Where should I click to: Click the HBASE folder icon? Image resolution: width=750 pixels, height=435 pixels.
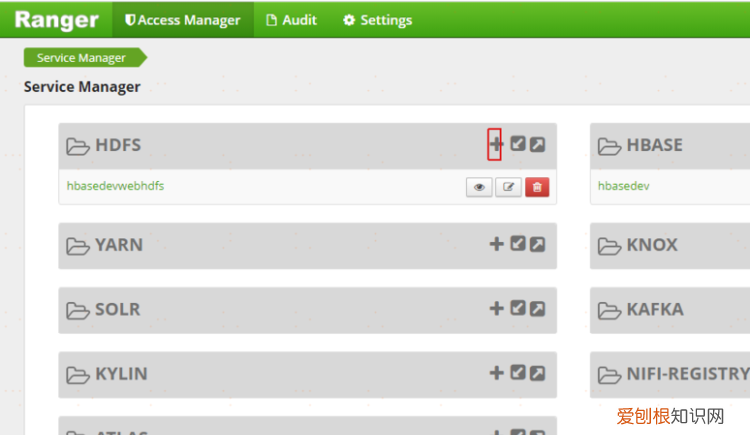click(x=609, y=146)
